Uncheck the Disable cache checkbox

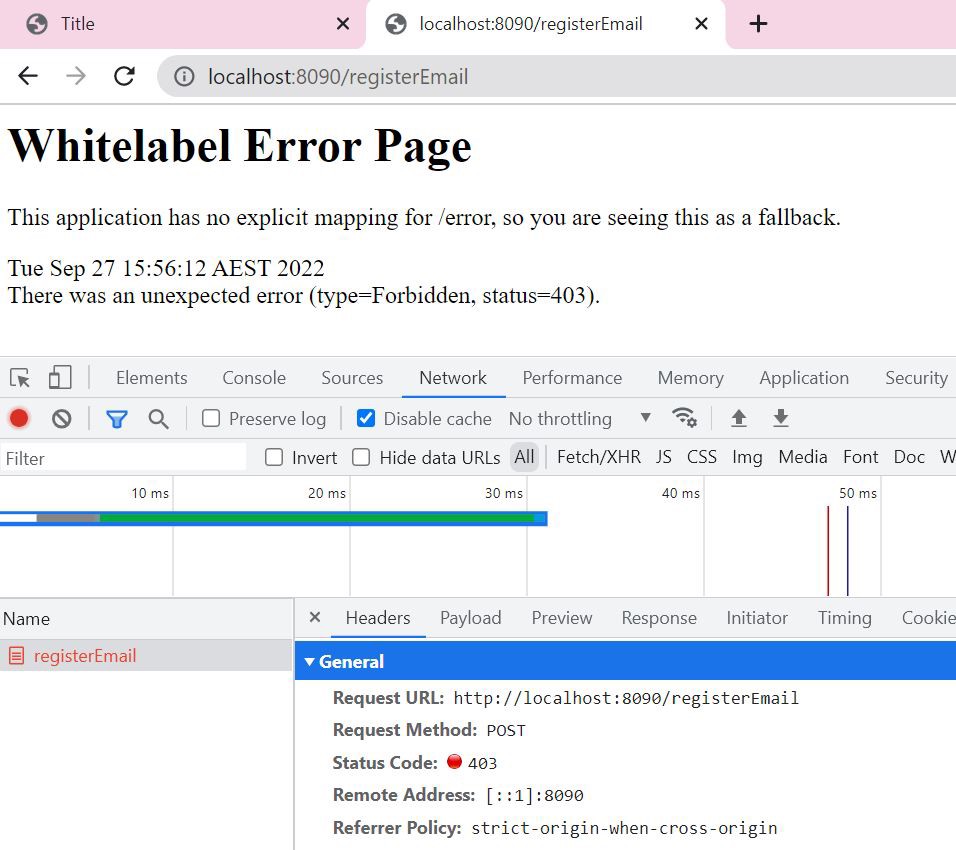click(366, 418)
